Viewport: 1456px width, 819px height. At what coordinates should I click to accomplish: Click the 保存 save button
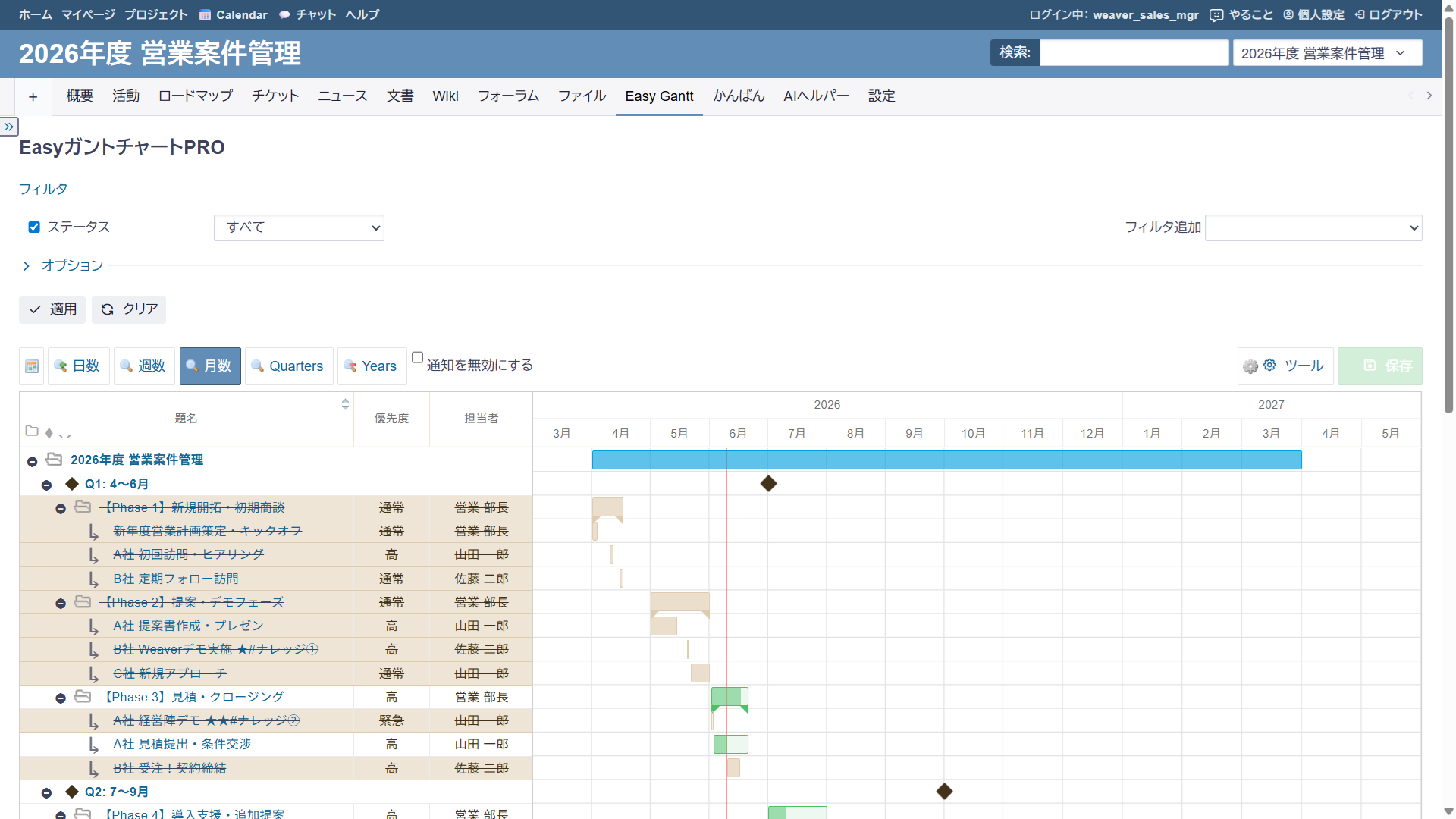(x=1380, y=366)
